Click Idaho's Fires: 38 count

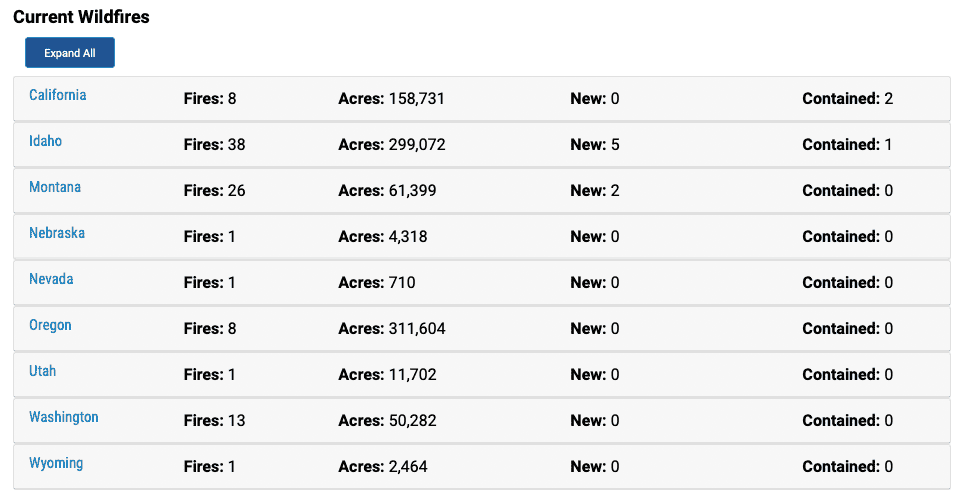(x=214, y=145)
